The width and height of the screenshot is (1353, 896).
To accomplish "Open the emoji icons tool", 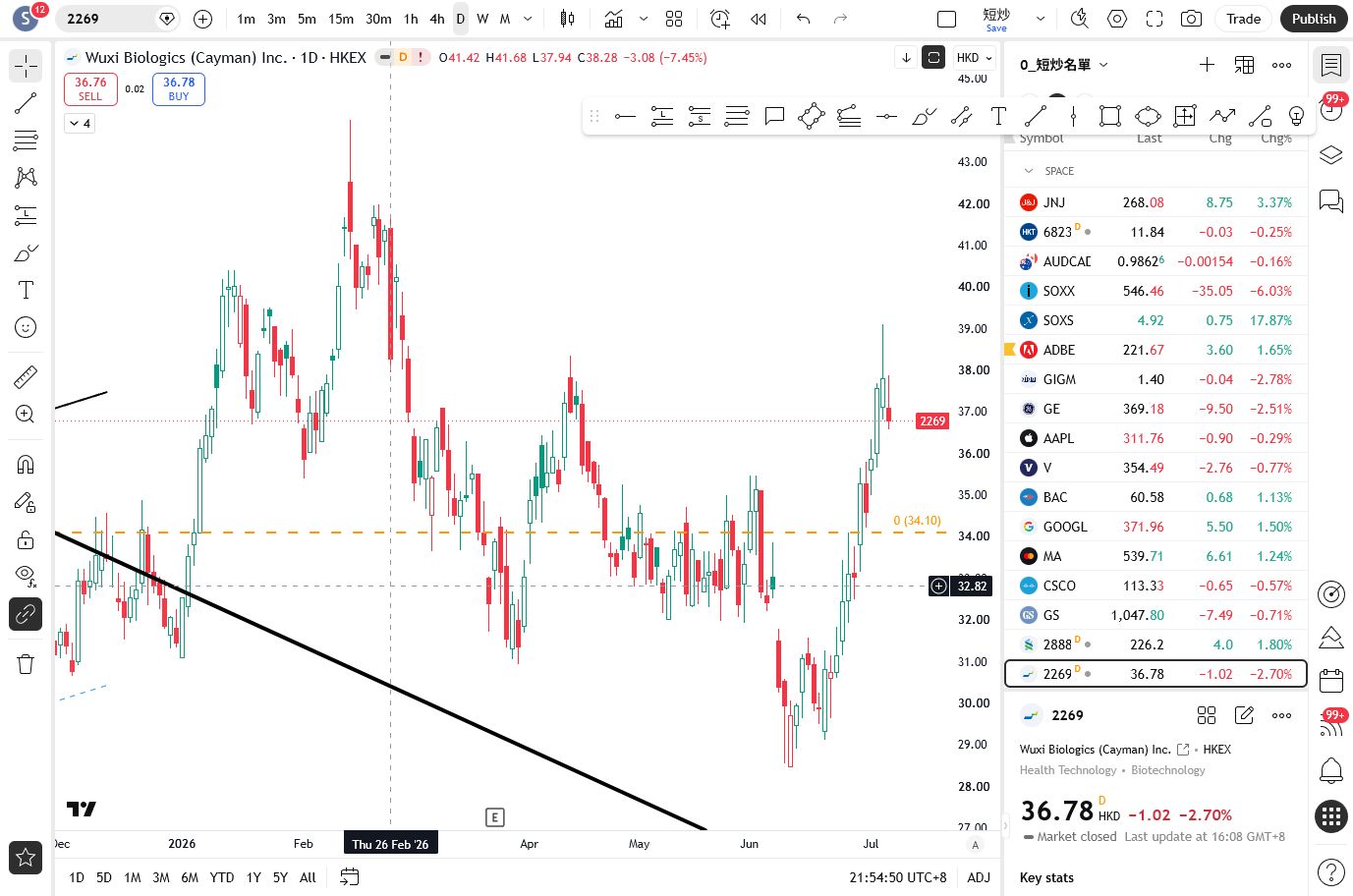I will 26,327.
